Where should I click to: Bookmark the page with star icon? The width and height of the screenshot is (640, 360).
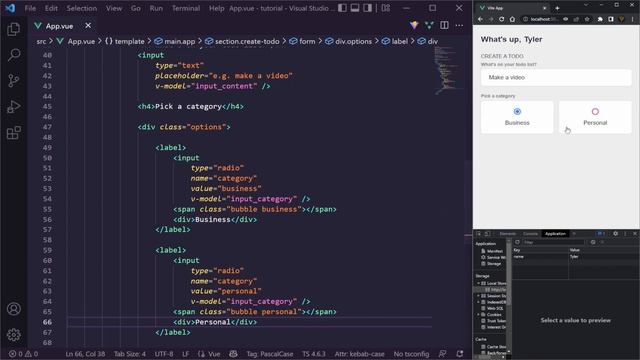pos(587,19)
